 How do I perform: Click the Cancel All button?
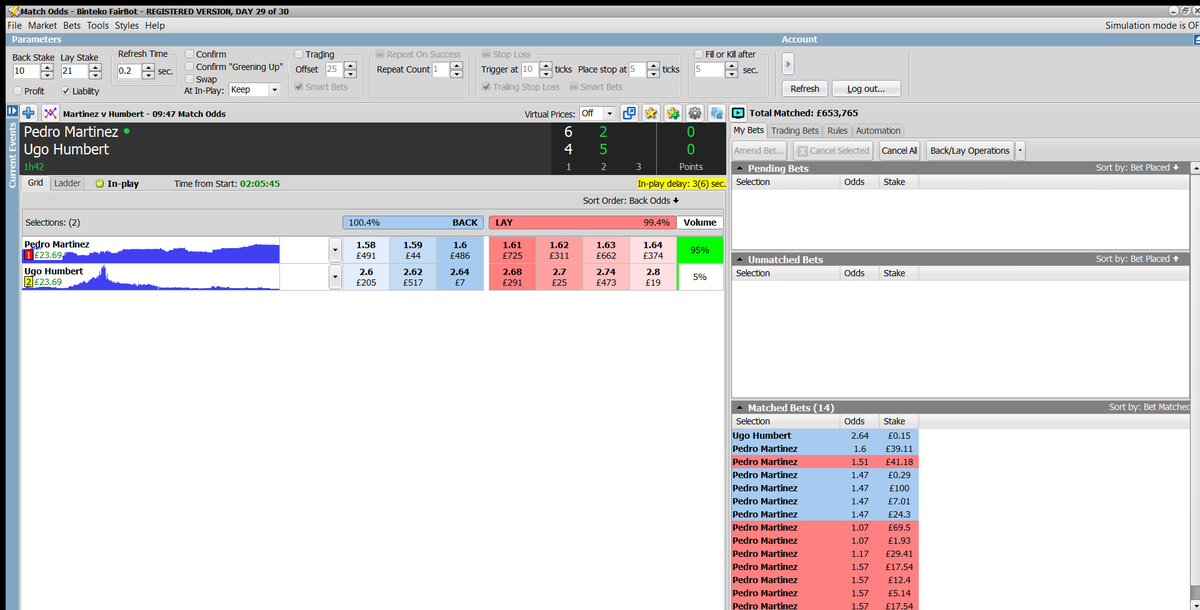(899, 150)
